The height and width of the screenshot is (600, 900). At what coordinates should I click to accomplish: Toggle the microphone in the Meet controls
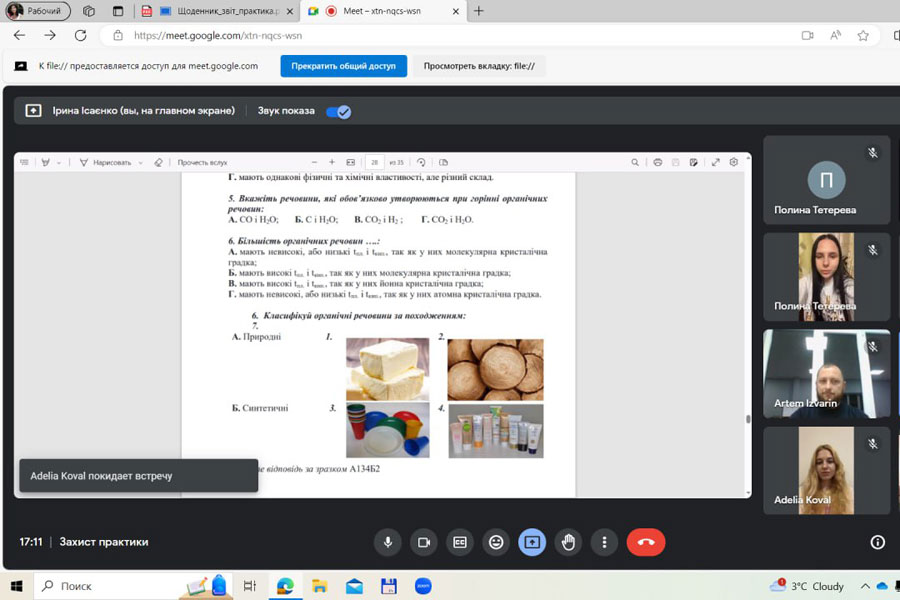(388, 542)
